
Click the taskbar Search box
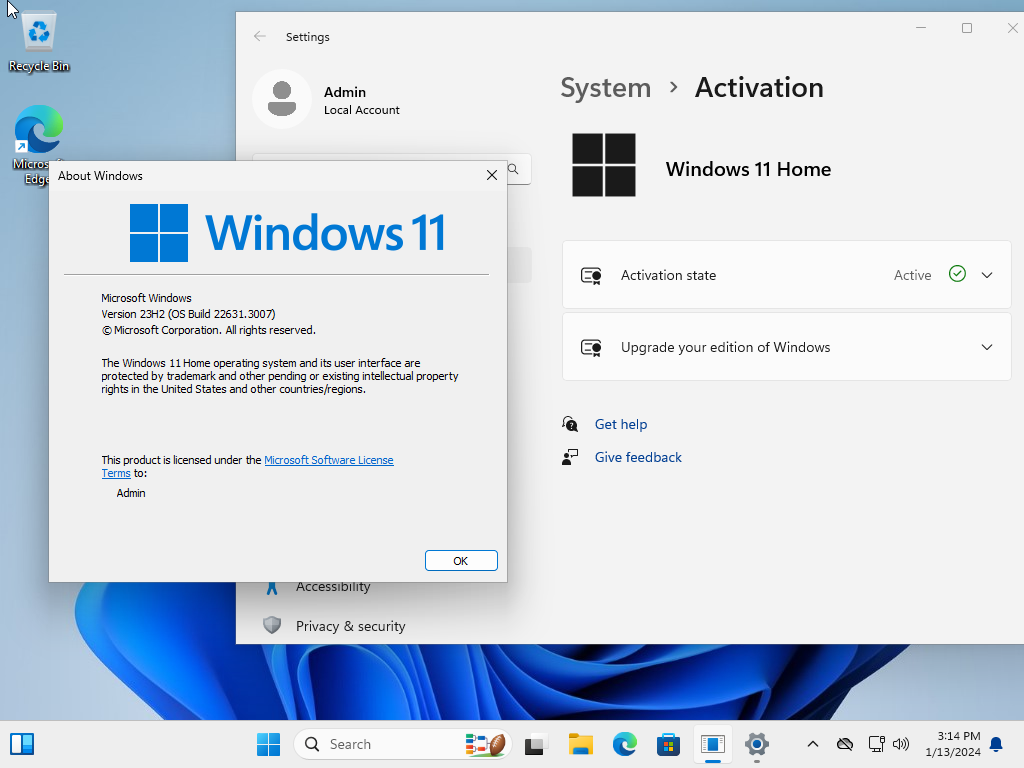[380, 744]
